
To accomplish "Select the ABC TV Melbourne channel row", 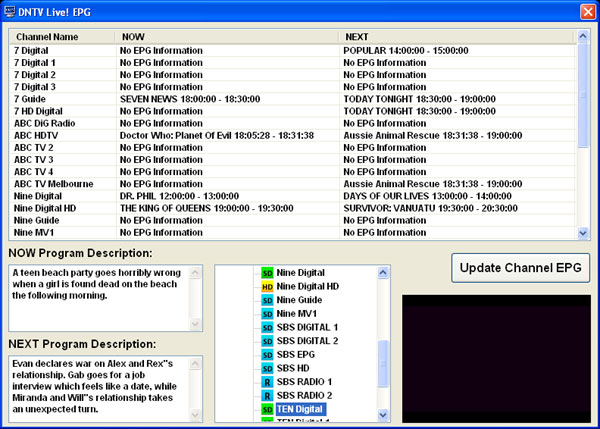I will click(293, 184).
